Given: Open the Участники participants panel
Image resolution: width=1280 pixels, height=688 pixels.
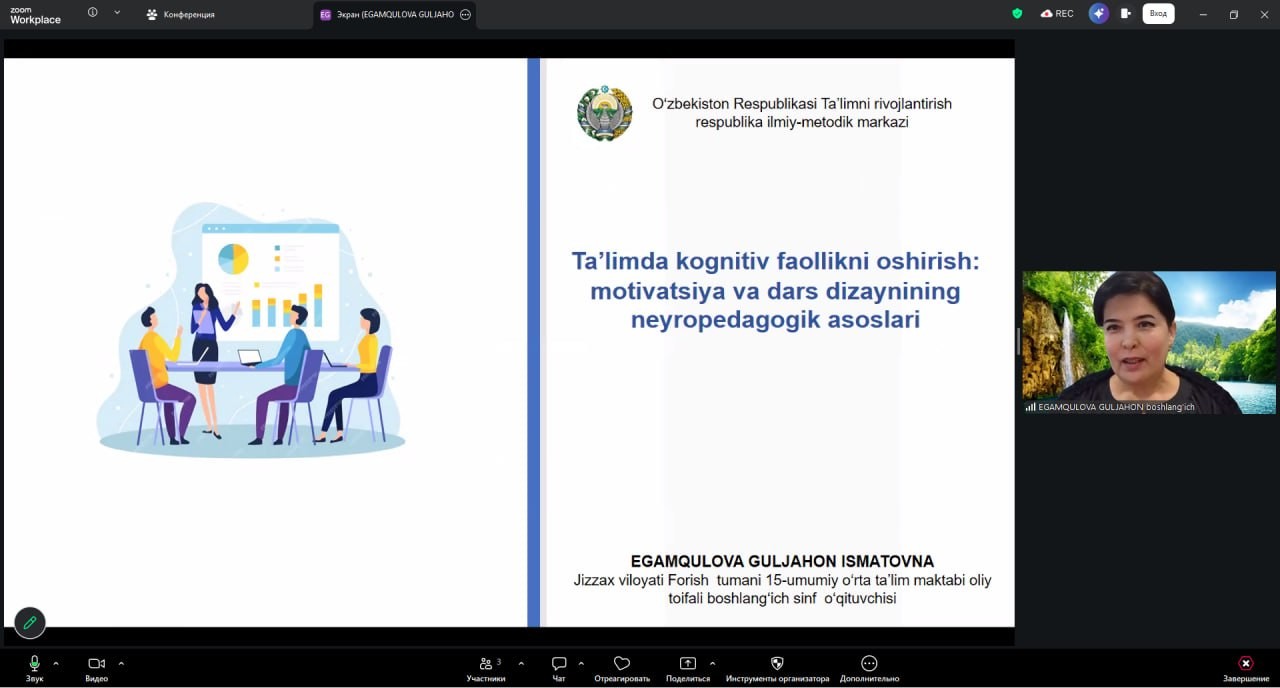Looking at the screenshot, I should click(486, 663).
